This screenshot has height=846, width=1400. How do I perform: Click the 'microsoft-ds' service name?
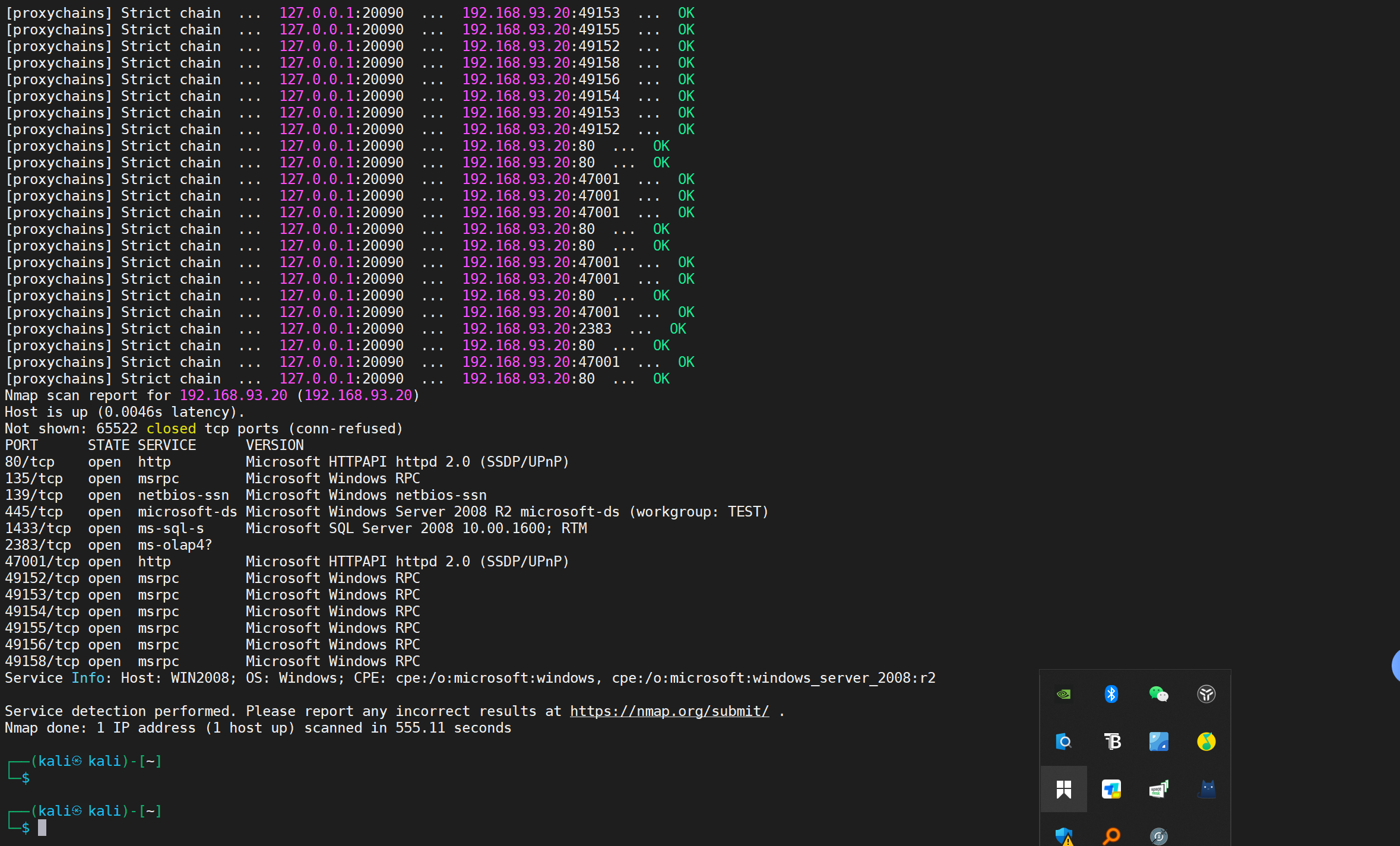(x=188, y=512)
